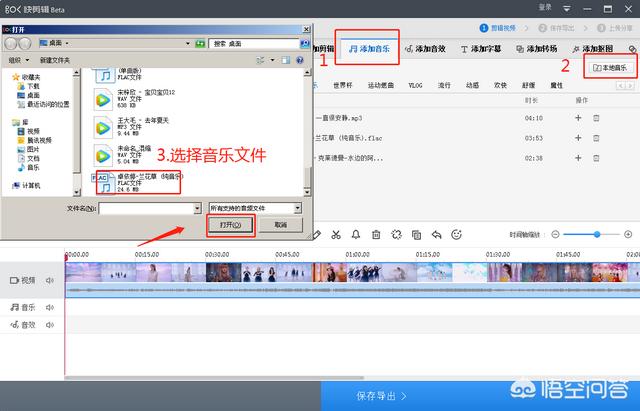This screenshot has height=411, width=640.
Task: Click the undo arrow icon
Action: 436,235
